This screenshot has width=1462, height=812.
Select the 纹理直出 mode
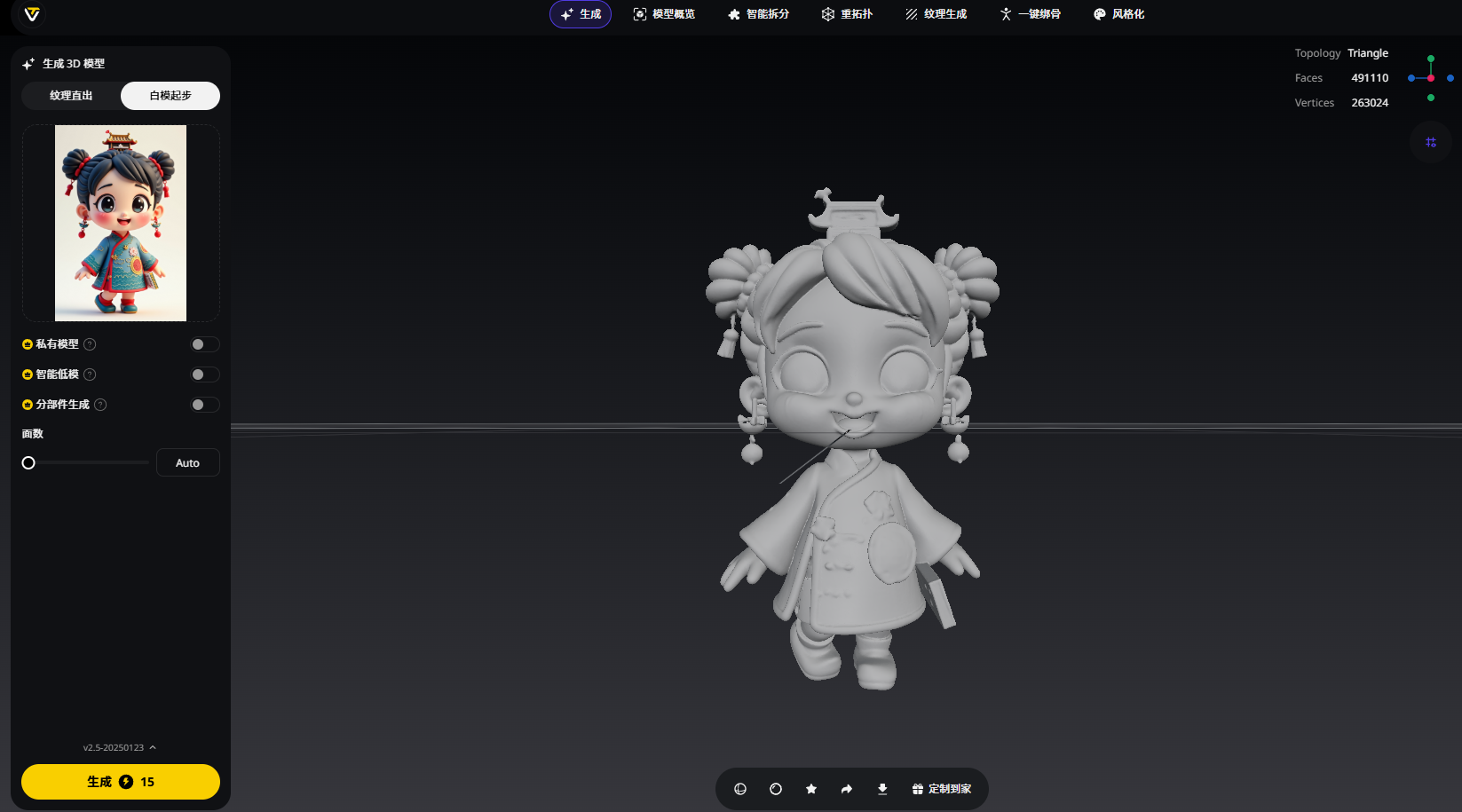pyautogui.click(x=71, y=96)
